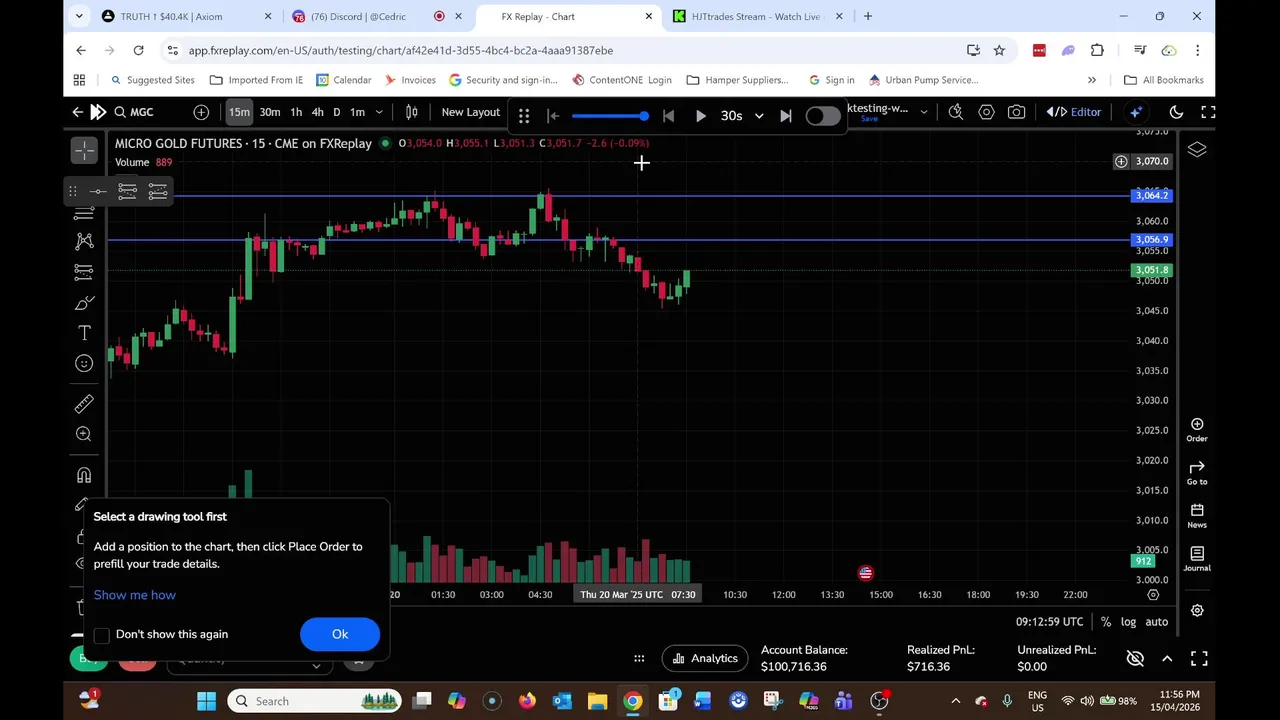
Task: Select the 30m timeframe
Action: point(270,112)
